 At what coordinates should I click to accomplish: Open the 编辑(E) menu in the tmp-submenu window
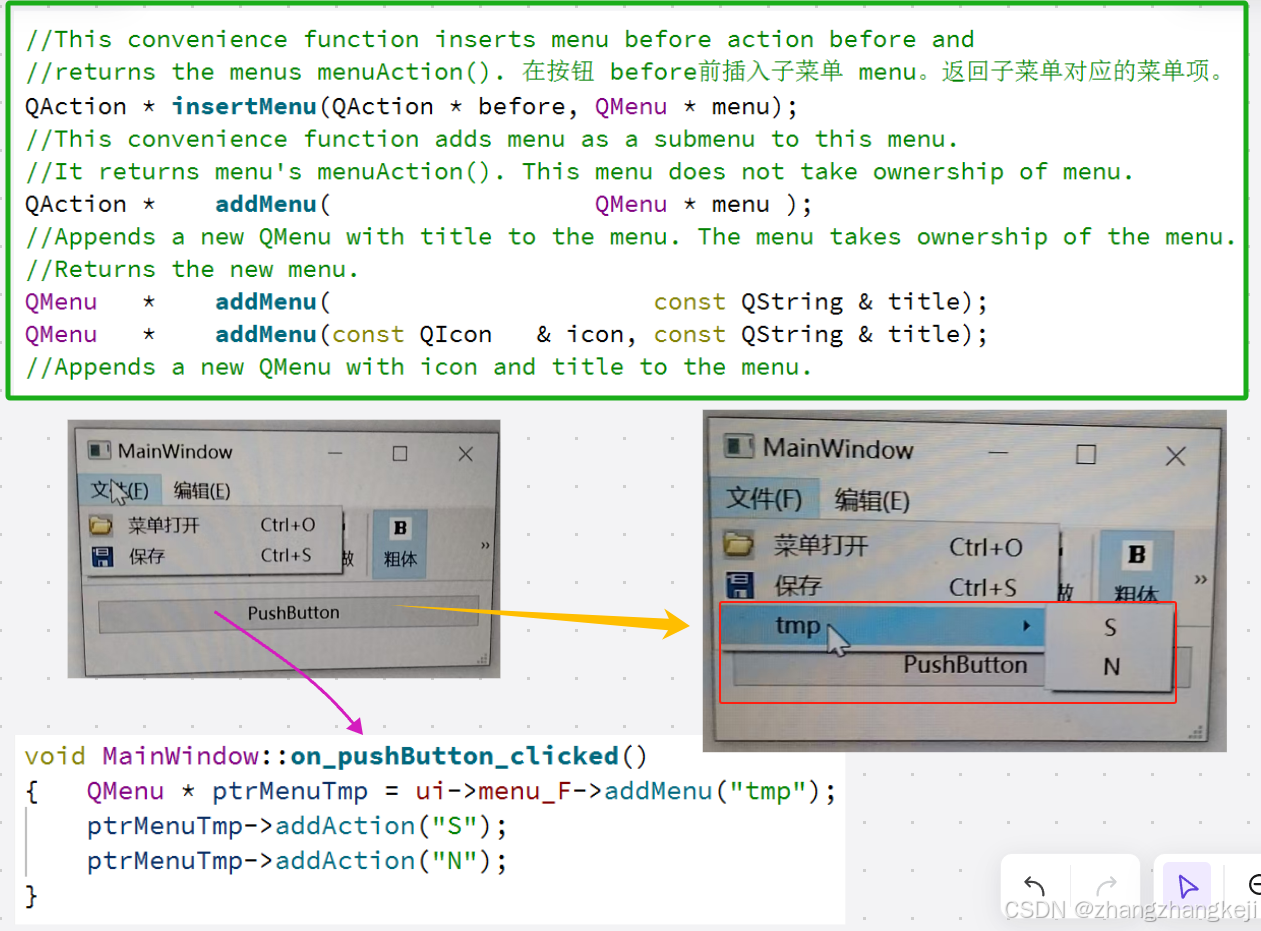tap(872, 500)
